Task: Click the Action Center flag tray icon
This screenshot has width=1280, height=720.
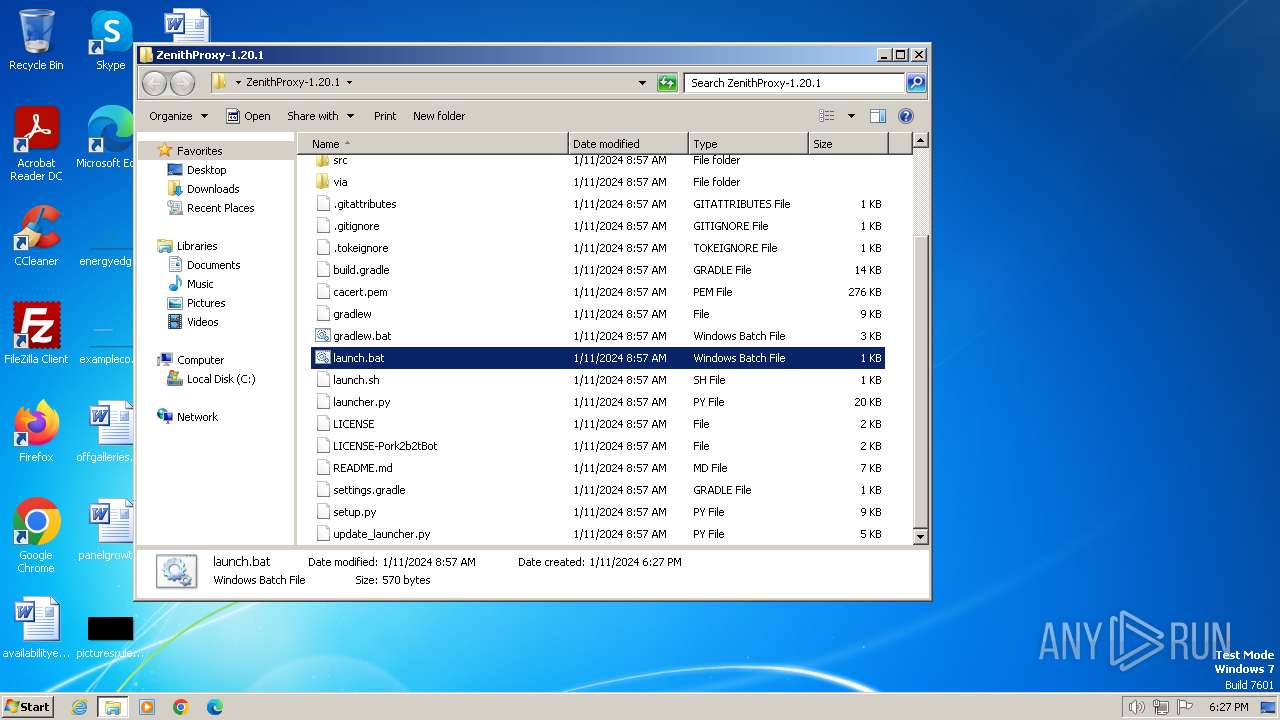Action: coord(1184,707)
